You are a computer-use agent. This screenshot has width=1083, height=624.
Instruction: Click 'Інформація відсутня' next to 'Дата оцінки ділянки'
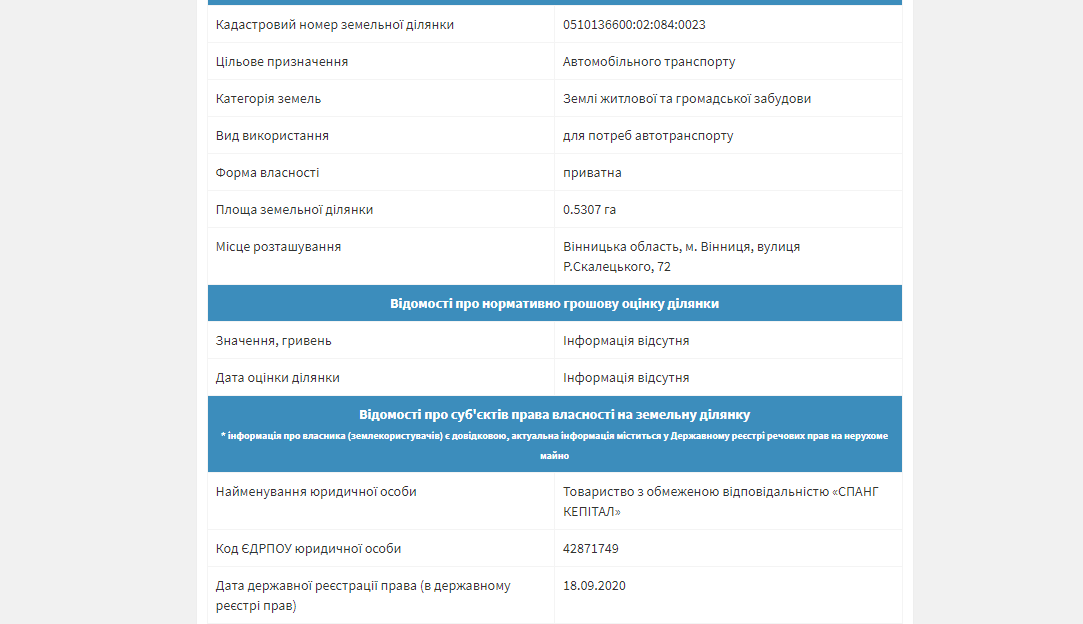[626, 378]
